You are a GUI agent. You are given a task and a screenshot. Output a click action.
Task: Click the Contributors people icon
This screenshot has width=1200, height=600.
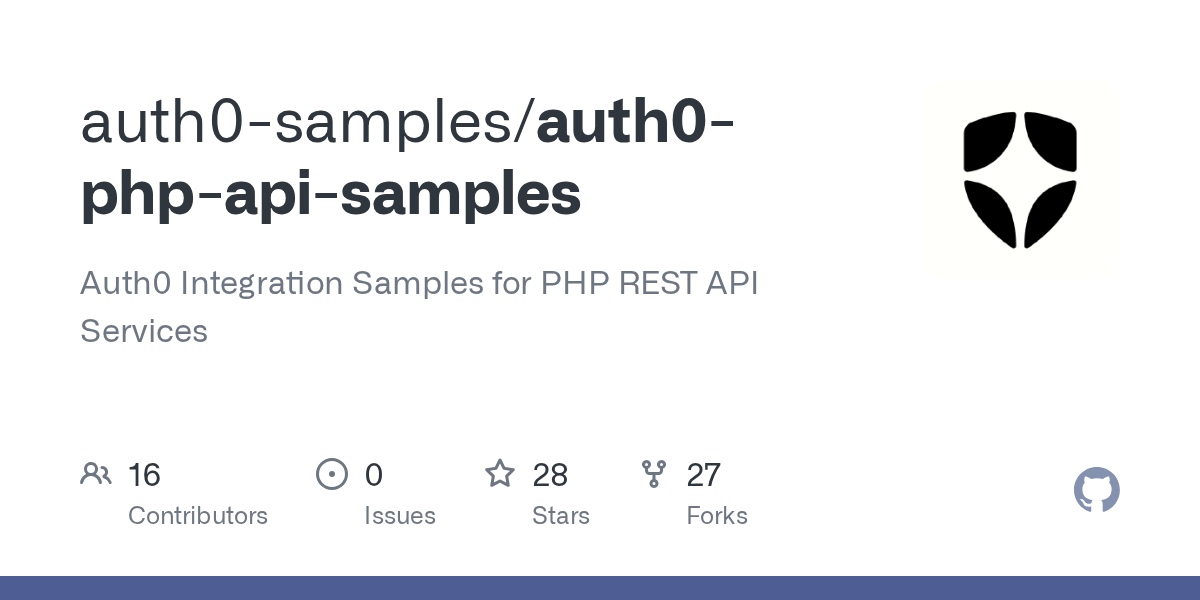pyautogui.click(x=96, y=474)
